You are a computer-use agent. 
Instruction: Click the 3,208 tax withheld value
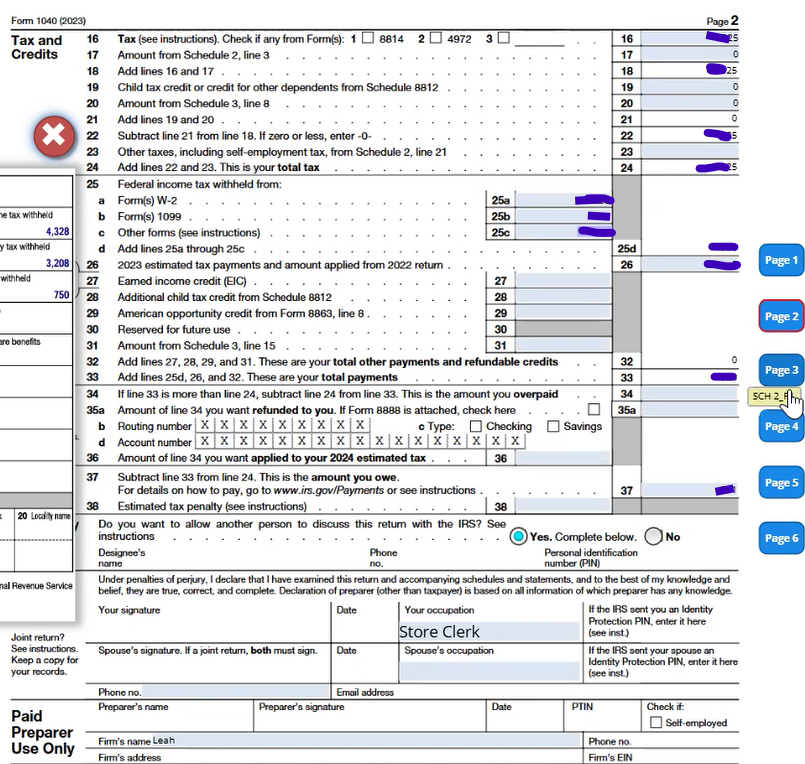point(58,263)
